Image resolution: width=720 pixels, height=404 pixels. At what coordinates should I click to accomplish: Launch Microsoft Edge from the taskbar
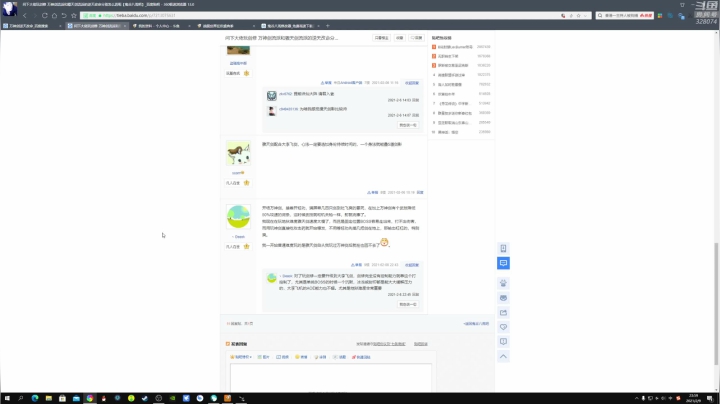pyautogui.click(x=35, y=398)
